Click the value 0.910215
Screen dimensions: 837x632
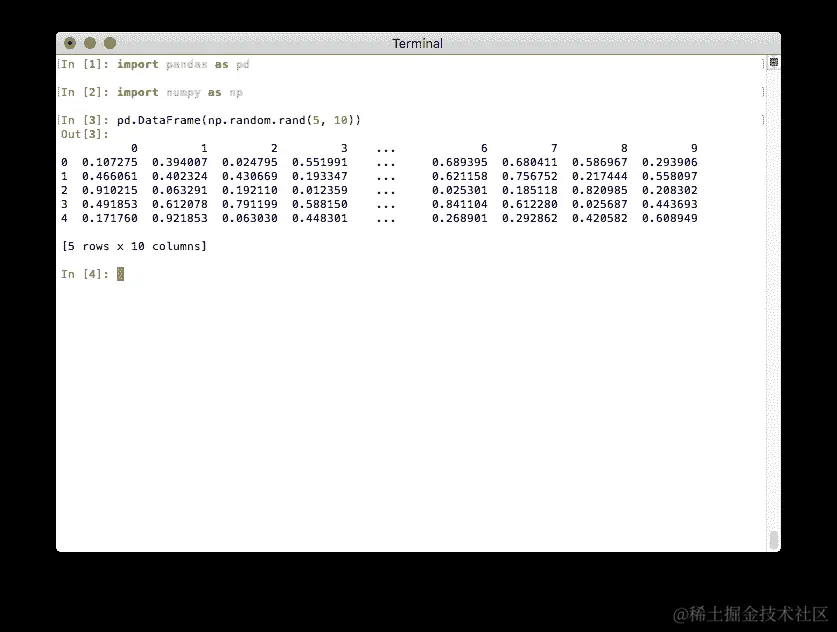click(109, 190)
